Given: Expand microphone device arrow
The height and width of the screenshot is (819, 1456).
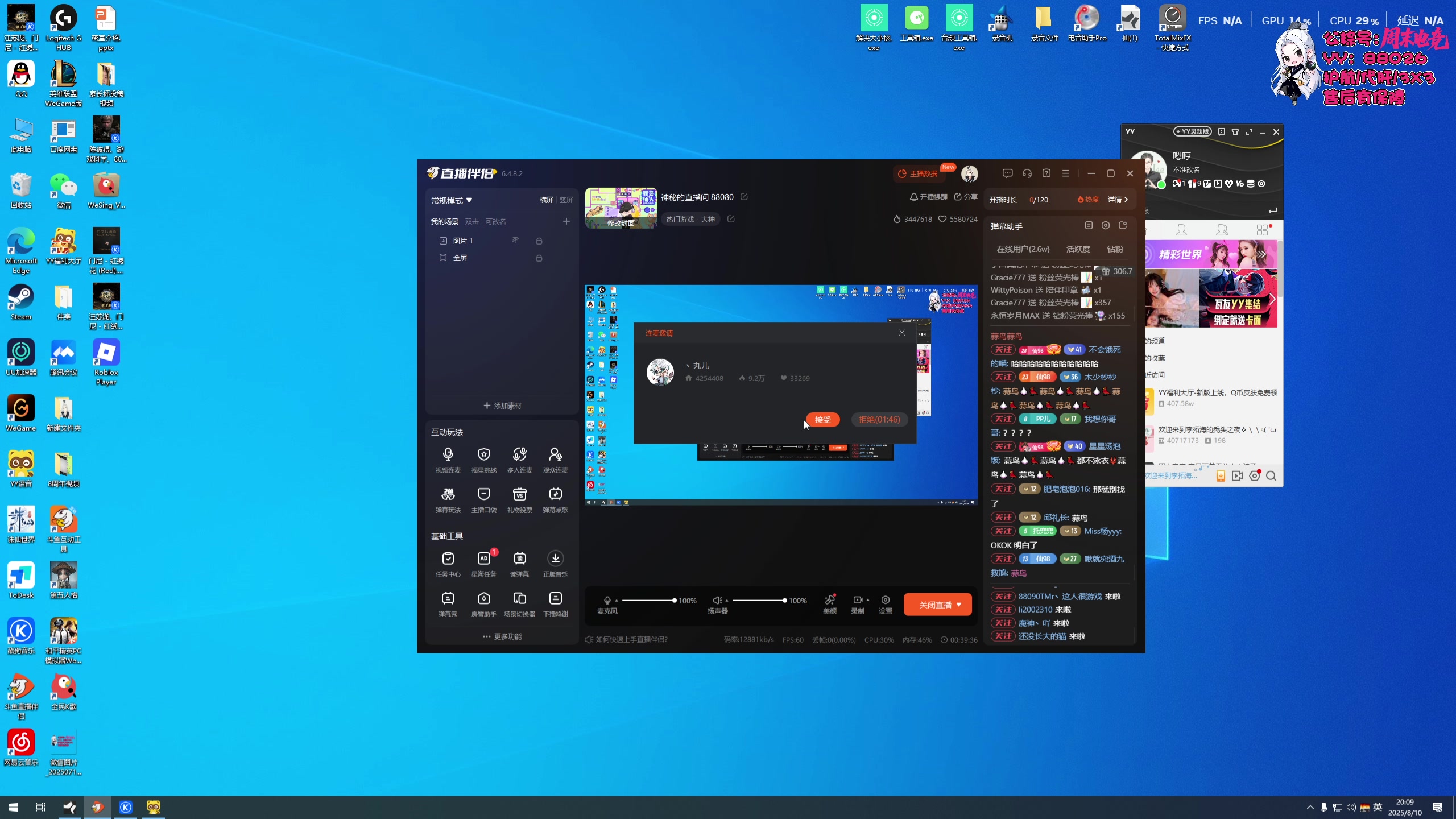Looking at the screenshot, I should pos(617,601).
